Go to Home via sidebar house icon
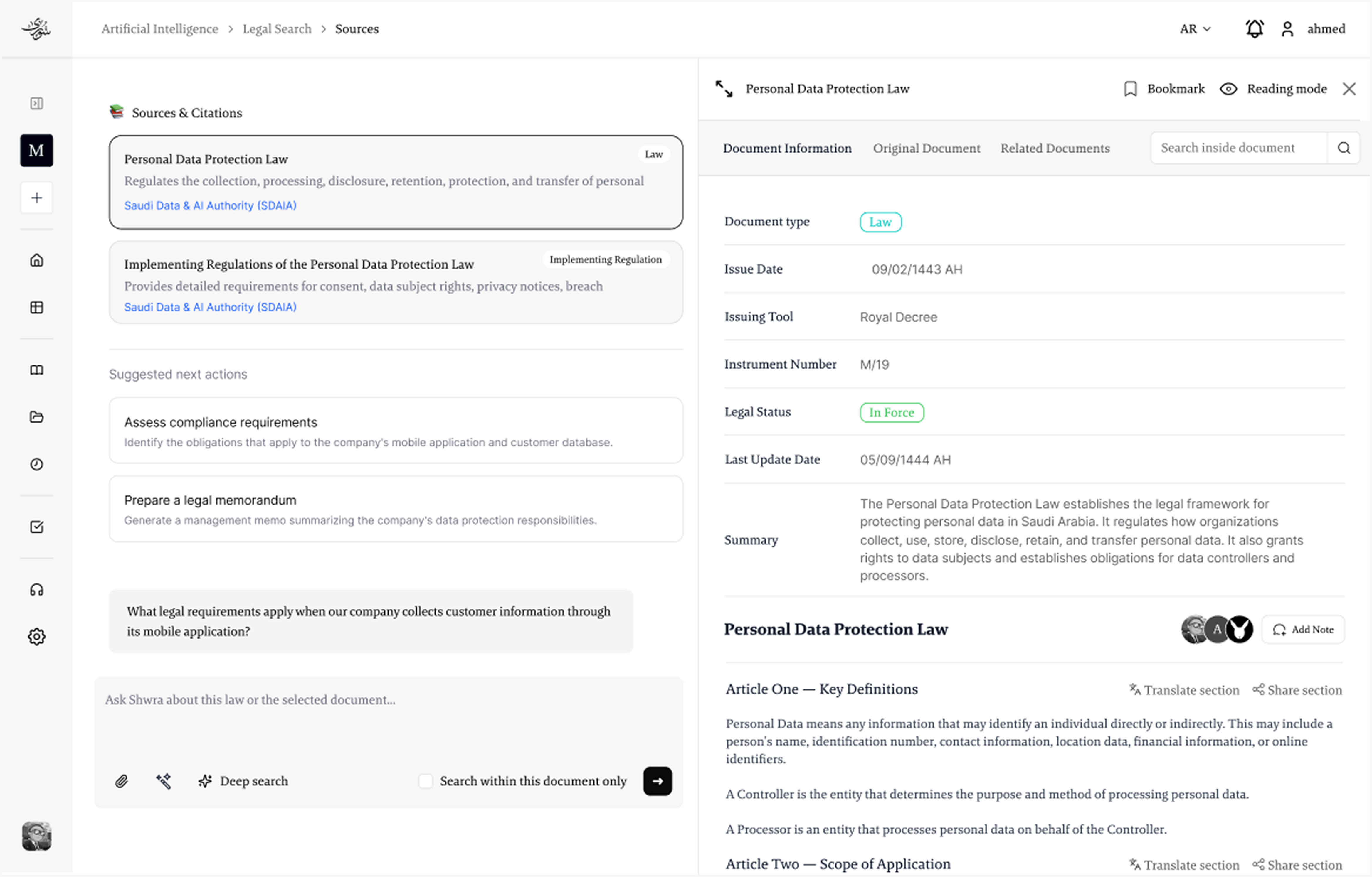The image size is (1372, 877). pos(36,260)
